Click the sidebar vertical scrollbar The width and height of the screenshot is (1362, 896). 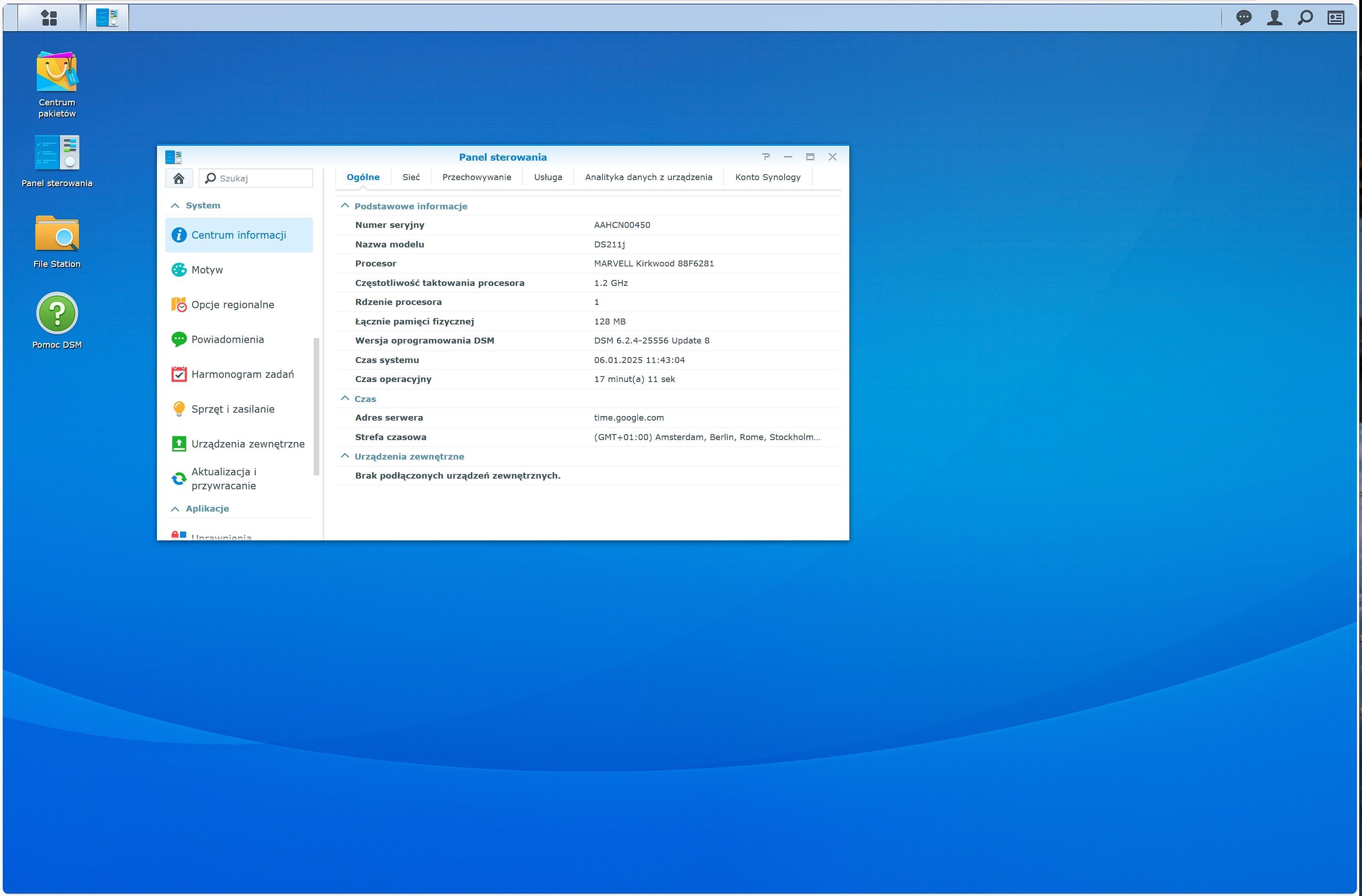pos(316,406)
